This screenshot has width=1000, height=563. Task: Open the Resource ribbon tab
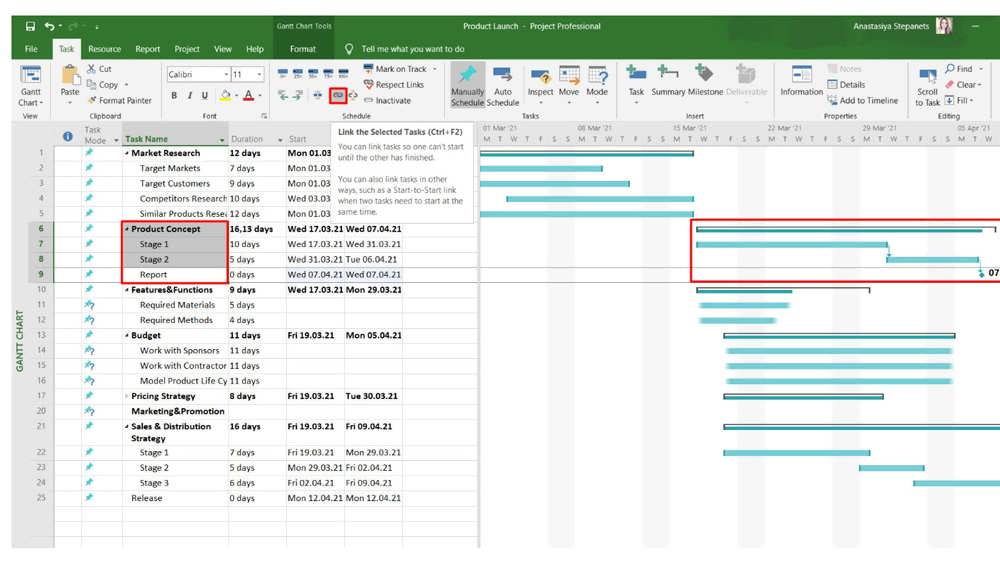pos(104,49)
